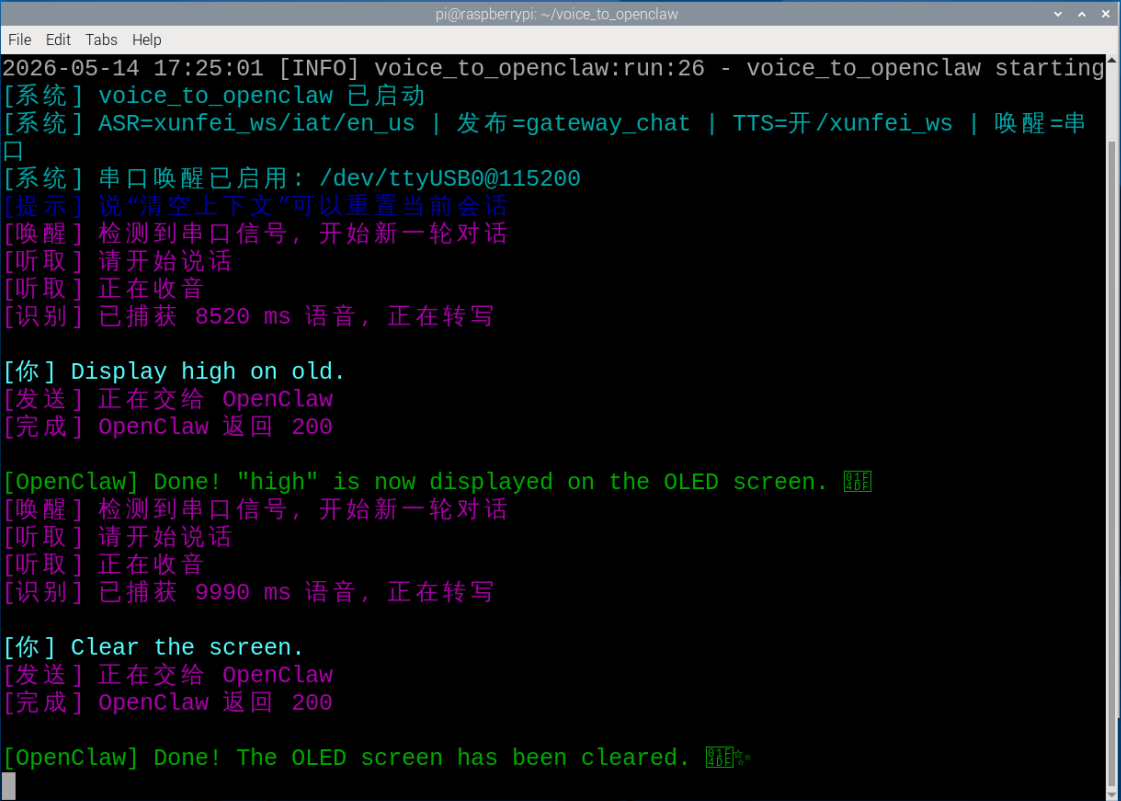The image size is (1121, 801).
Task: Click "ASR=xunfei_ws/iat/en_us" in the config line
Action: click(x=257, y=123)
